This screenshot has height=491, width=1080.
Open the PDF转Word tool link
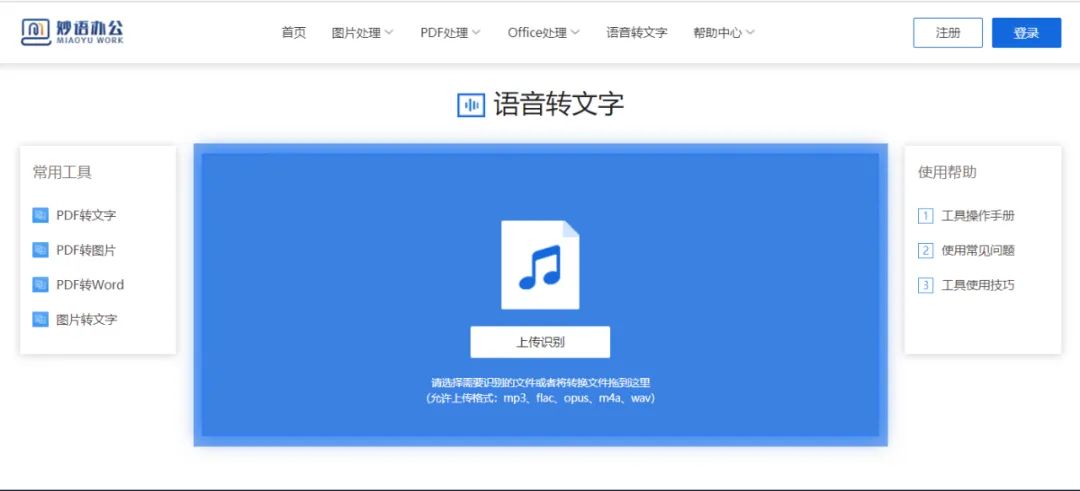(x=90, y=284)
